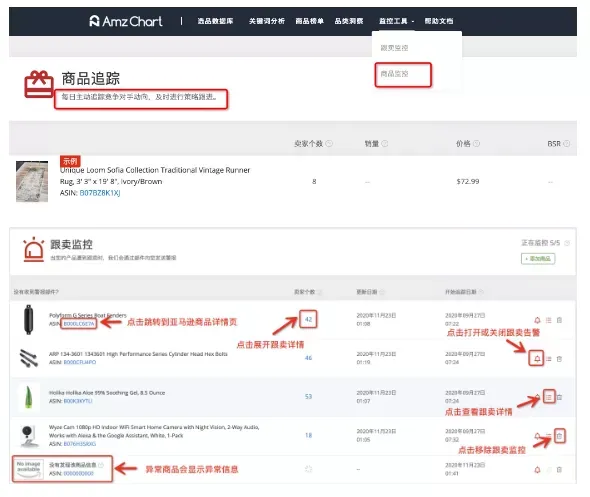The height and width of the screenshot is (497, 590).
Task: Click info icon beside 开始追踪日期 column
Action: (481, 292)
